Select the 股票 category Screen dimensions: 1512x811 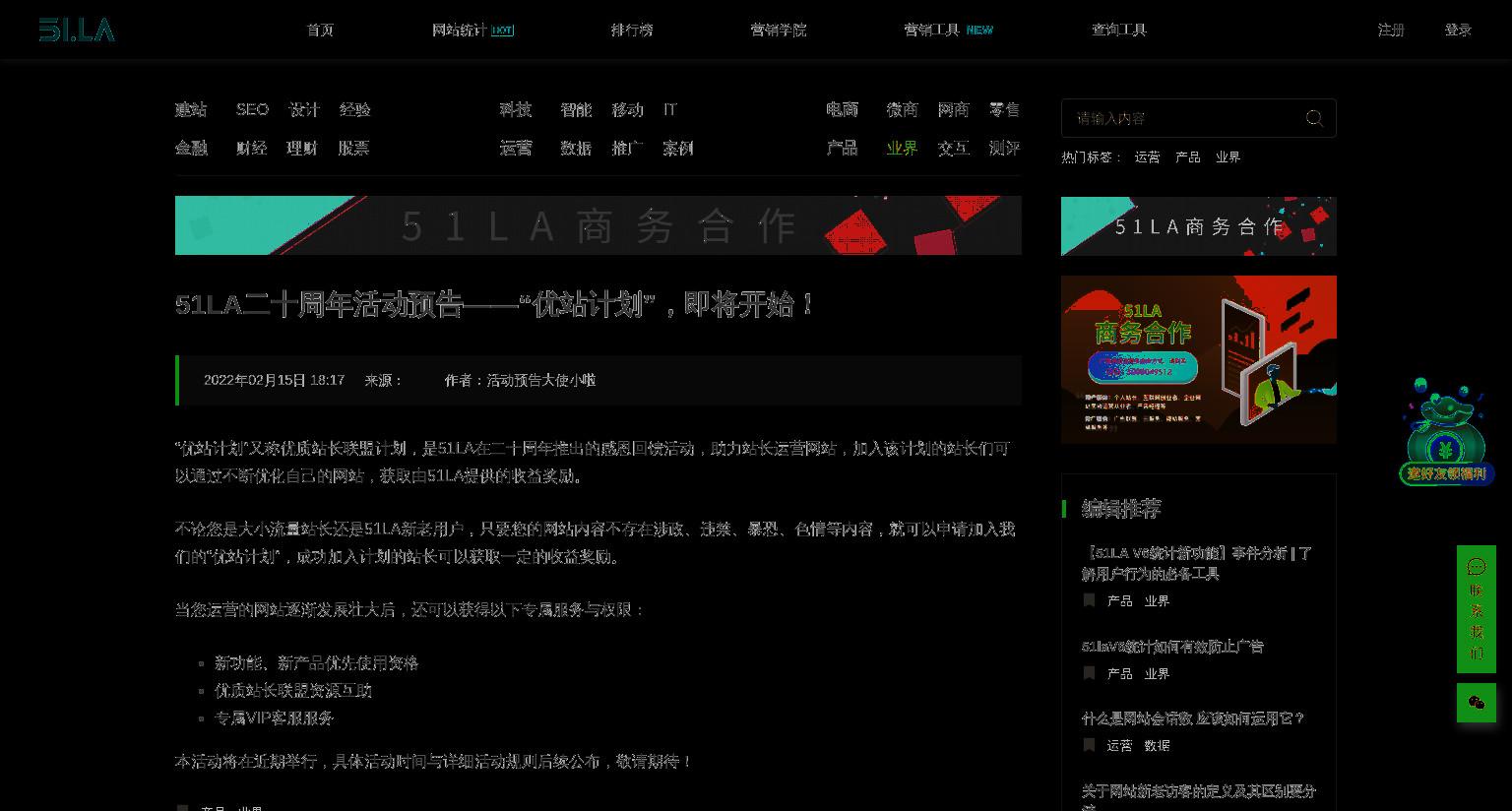[x=353, y=148]
